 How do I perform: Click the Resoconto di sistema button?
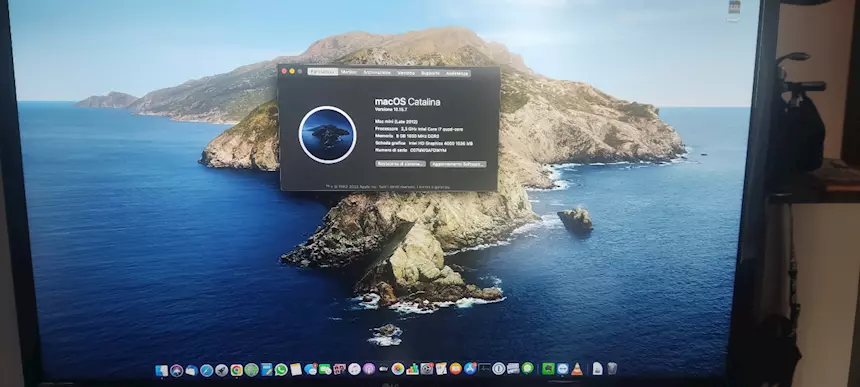pyautogui.click(x=400, y=163)
